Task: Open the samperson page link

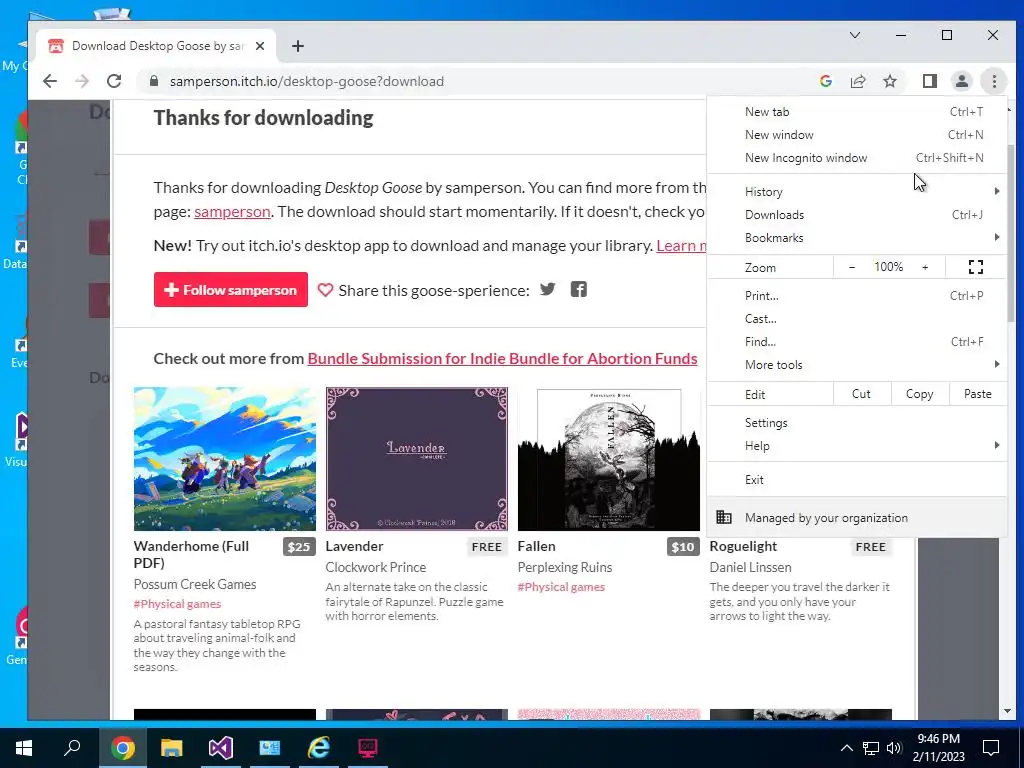Action: 232,212
